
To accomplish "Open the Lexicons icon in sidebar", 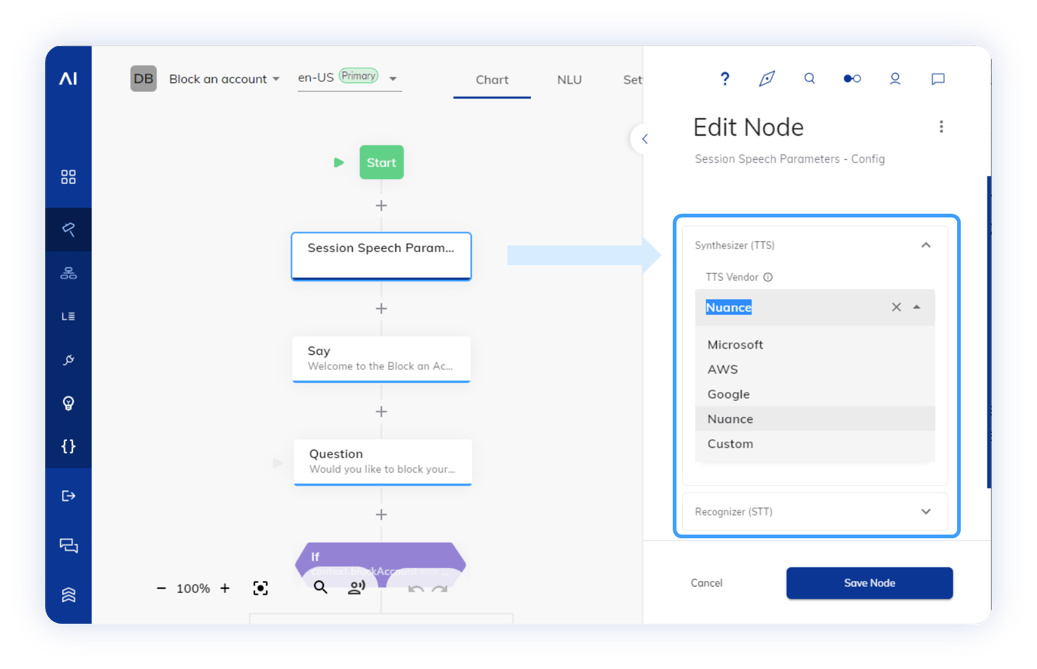I will point(68,316).
